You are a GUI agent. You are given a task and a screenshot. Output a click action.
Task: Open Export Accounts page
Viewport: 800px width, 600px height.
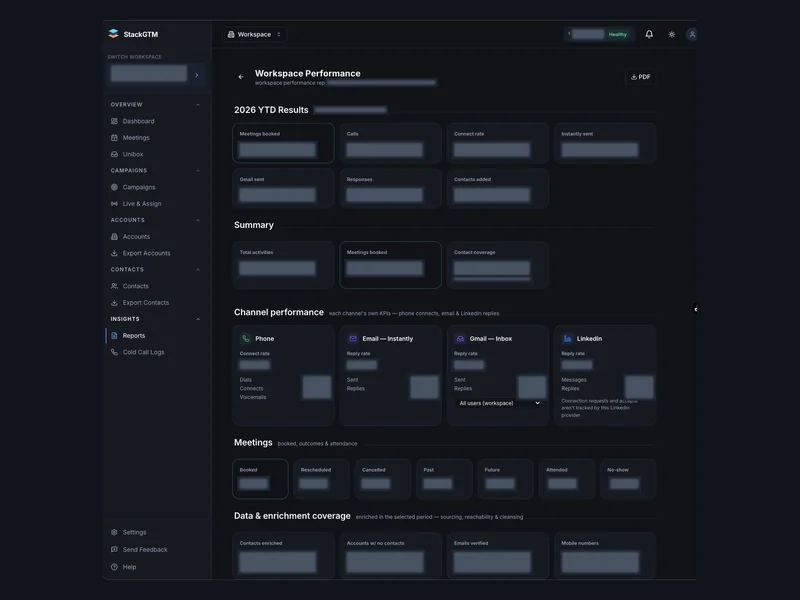pyautogui.click(x=146, y=253)
